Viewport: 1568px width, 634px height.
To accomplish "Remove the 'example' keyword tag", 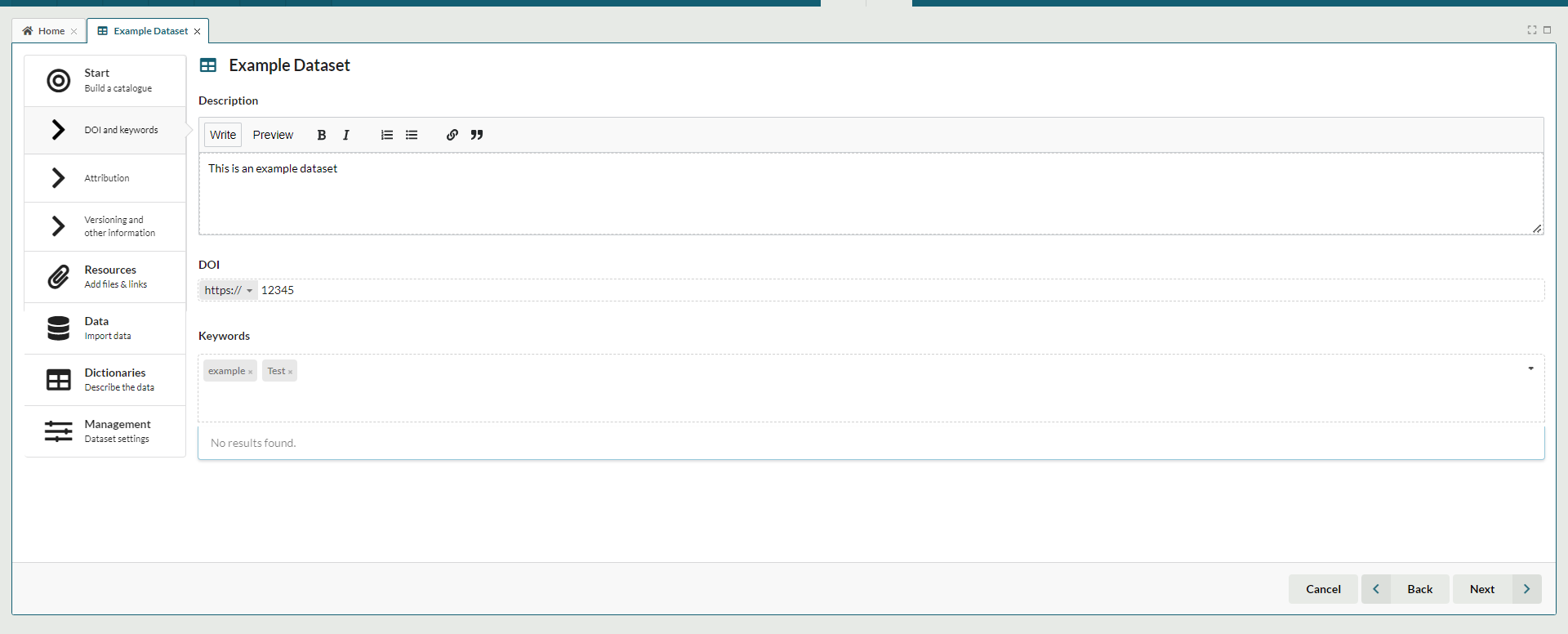I will [x=250, y=372].
